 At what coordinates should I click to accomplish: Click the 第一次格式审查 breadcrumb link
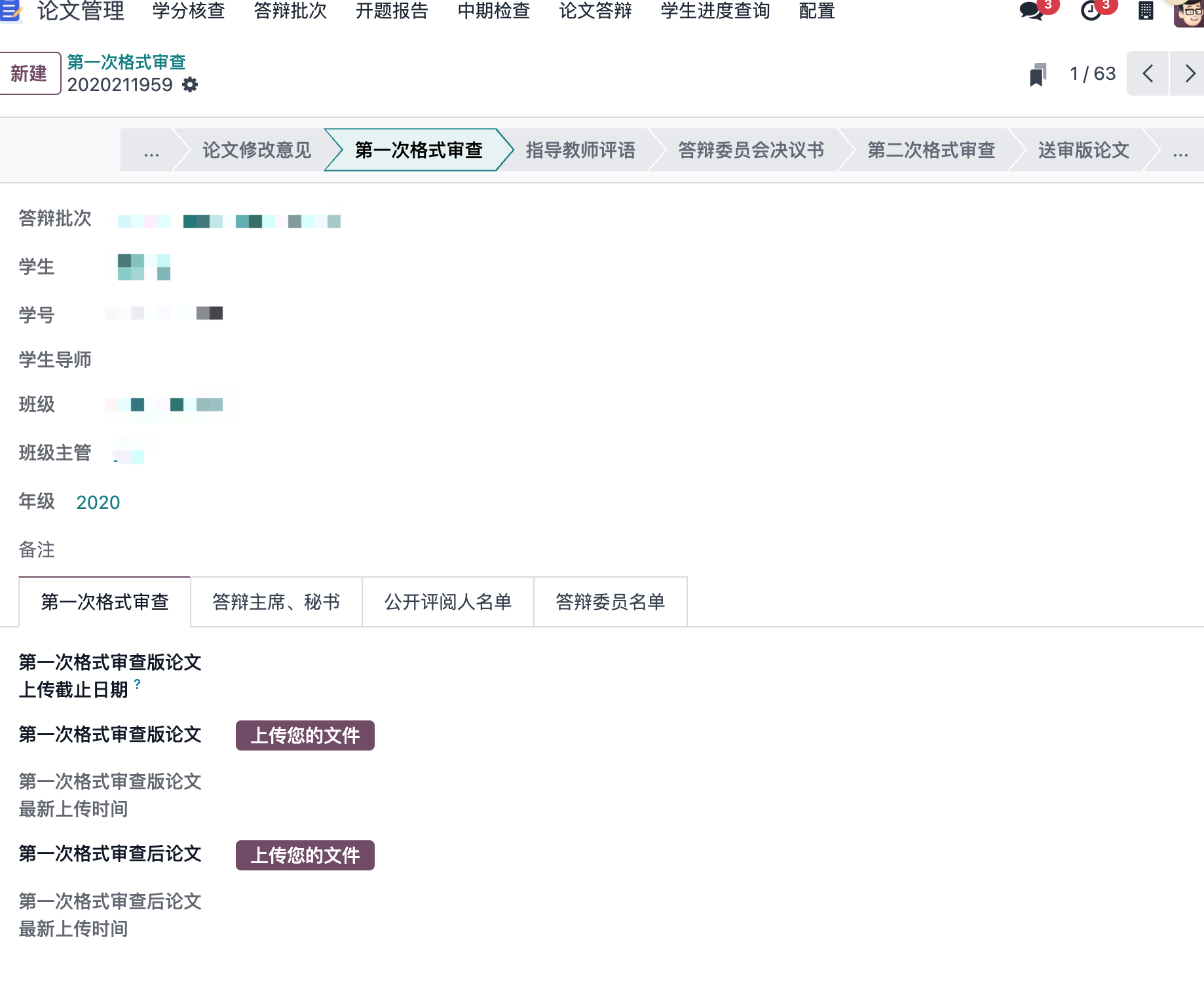[126, 62]
